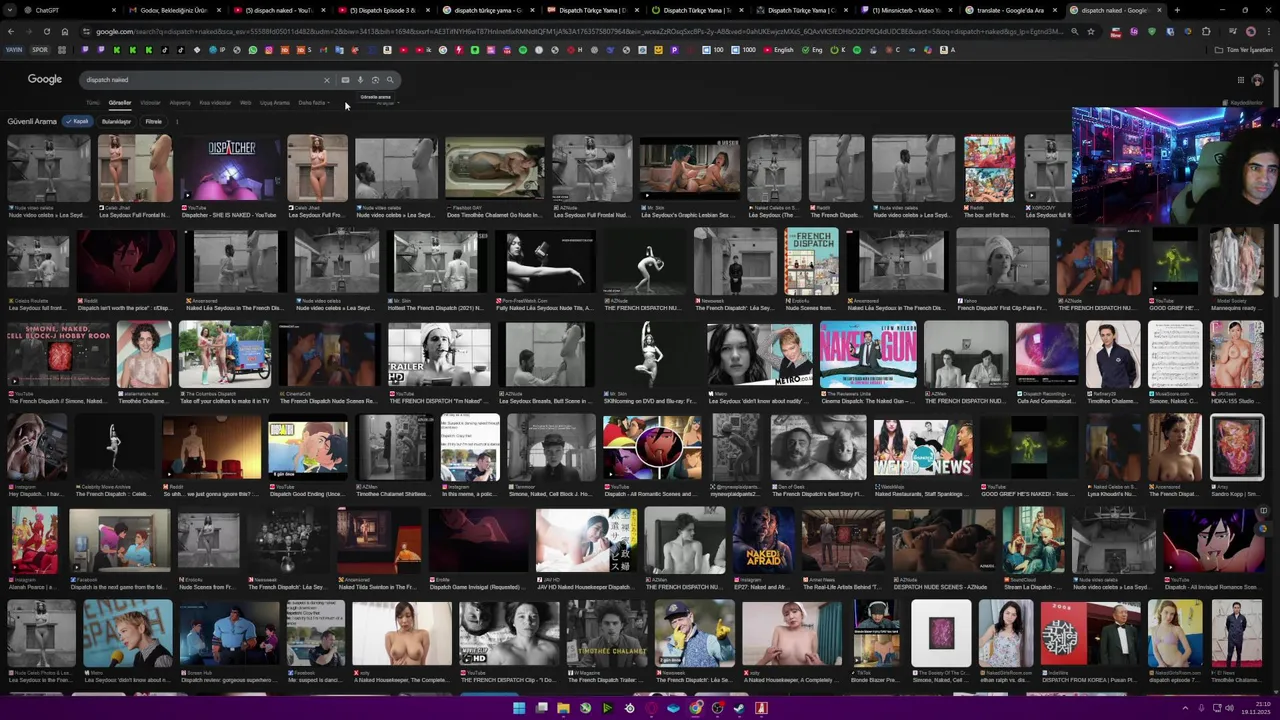Open the Weird News thumbnail

coord(923,447)
